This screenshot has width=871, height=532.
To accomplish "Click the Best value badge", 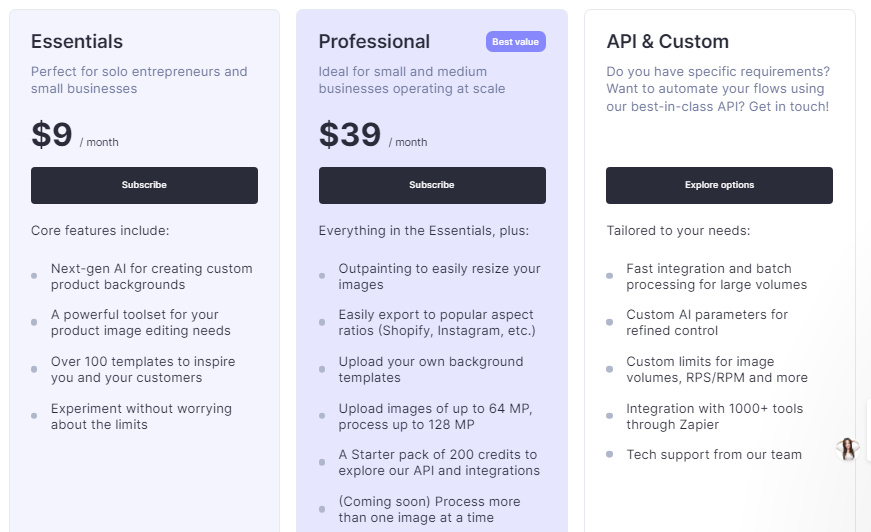I will [516, 42].
